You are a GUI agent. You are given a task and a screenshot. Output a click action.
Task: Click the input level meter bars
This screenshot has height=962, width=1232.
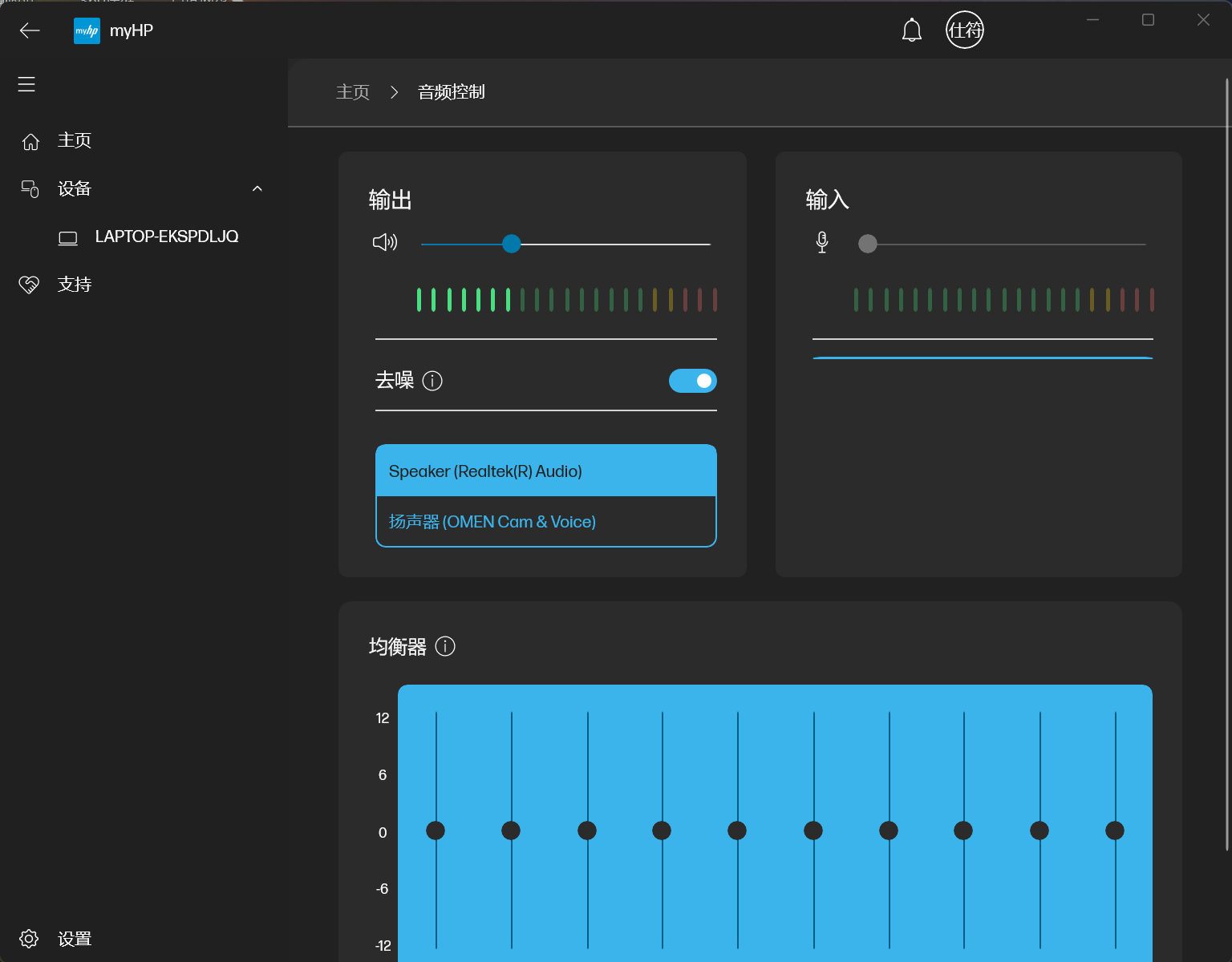[1004, 300]
